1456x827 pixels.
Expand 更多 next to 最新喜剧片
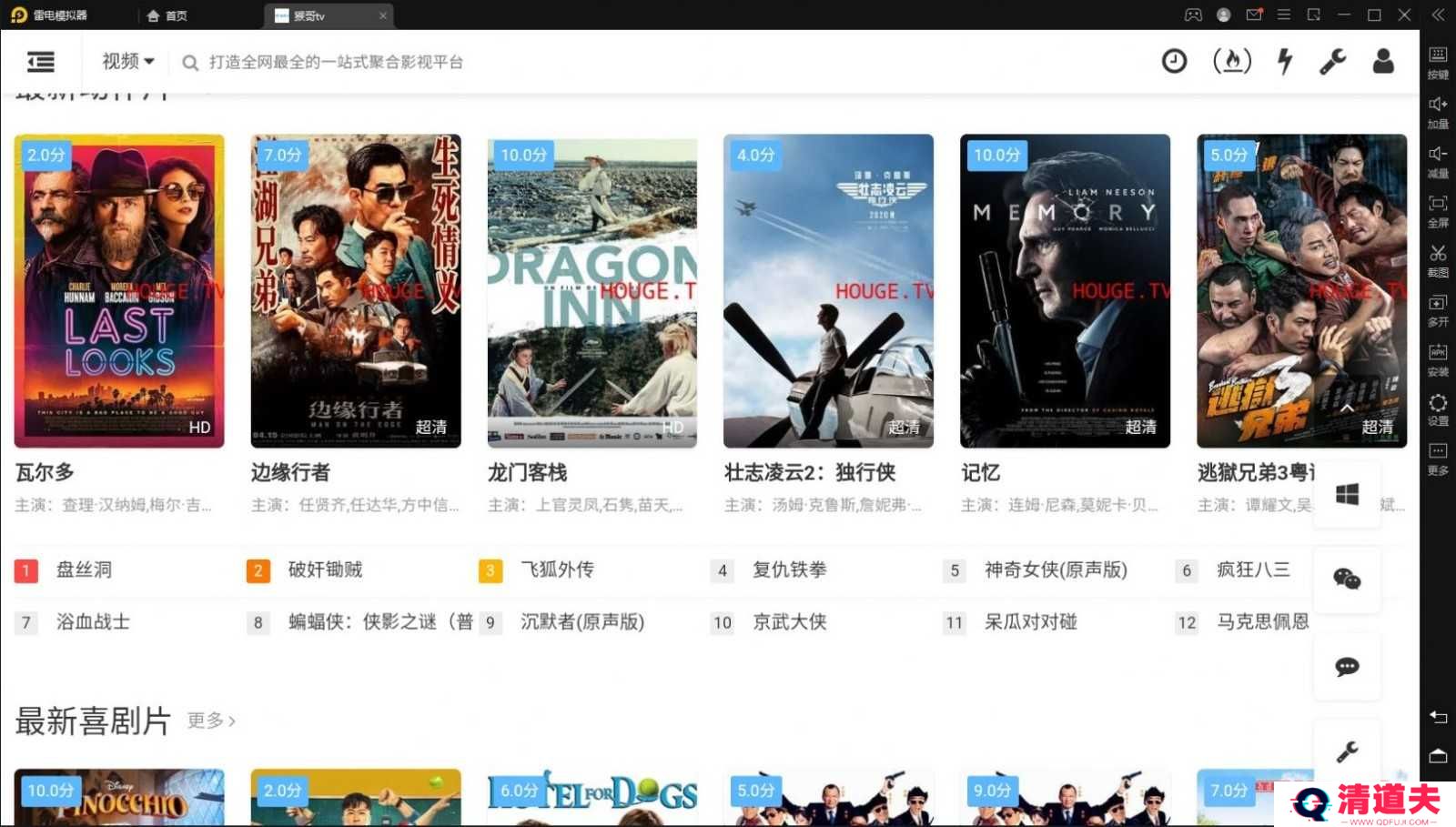click(211, 721)
